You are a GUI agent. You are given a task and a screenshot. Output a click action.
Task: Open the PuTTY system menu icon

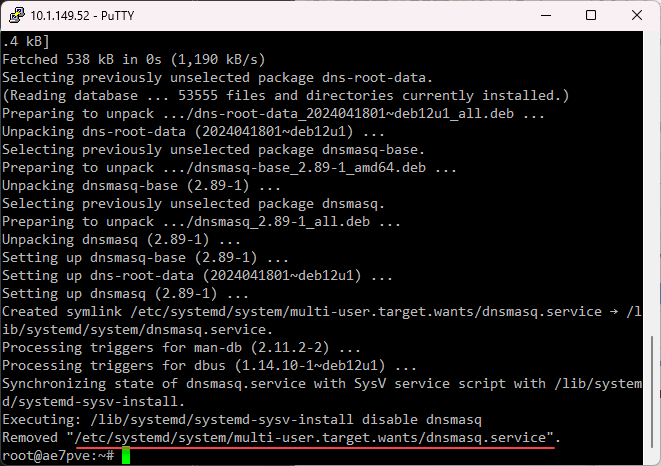pos(14,15)
